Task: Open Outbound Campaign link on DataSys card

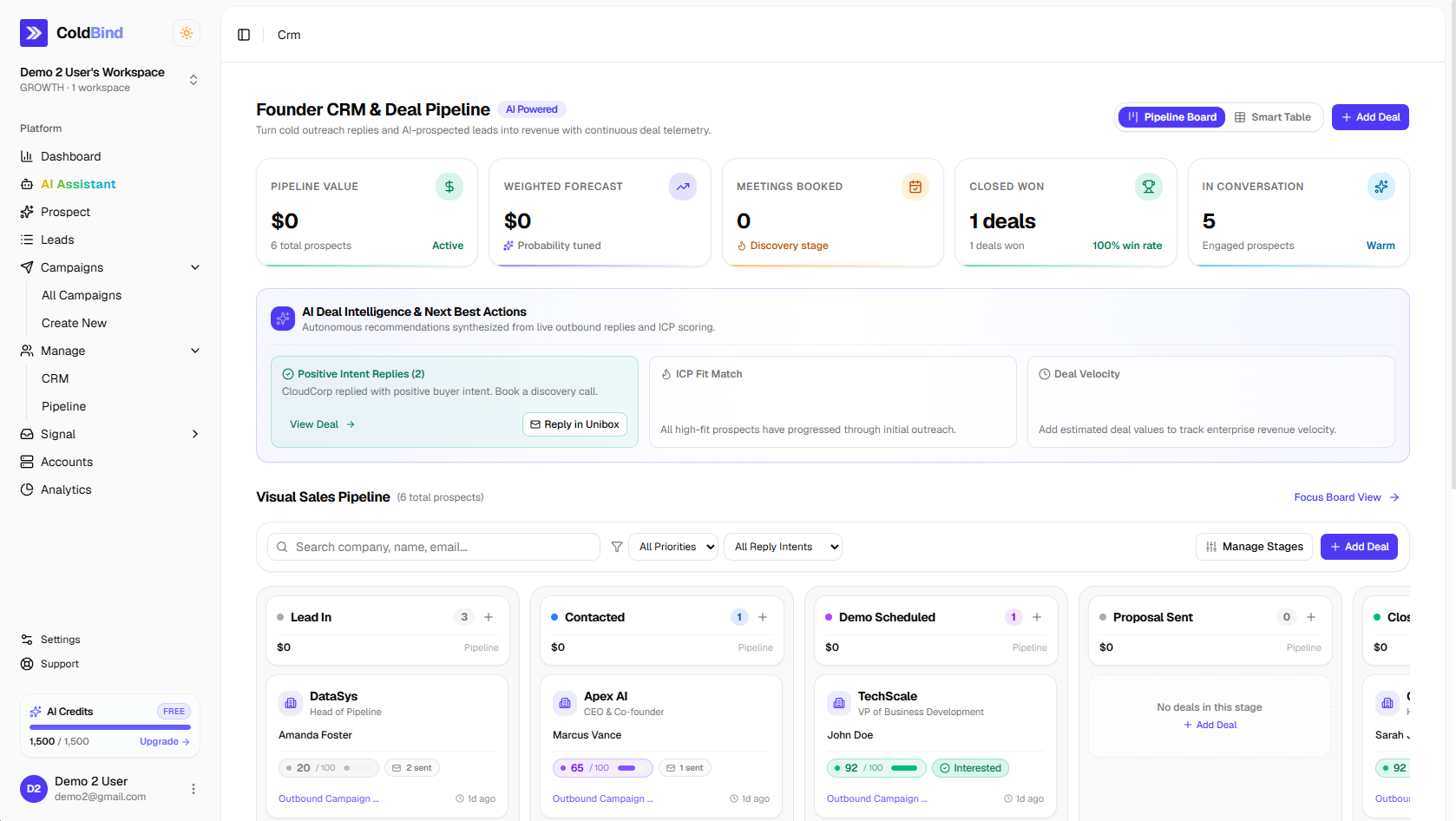Action: [328, 798]
